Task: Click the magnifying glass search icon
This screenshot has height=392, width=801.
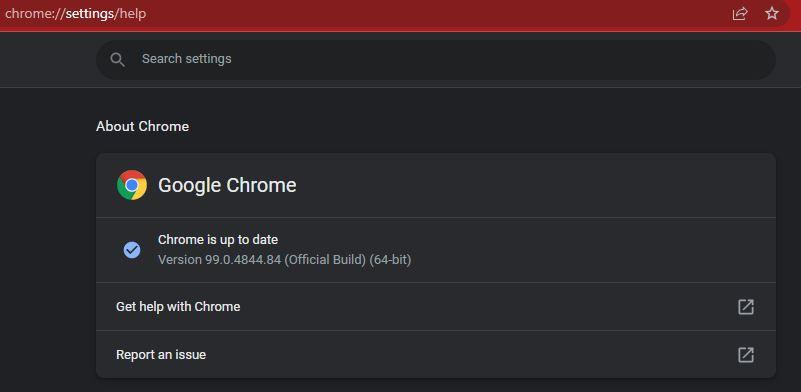Action: tap(117, 59)
